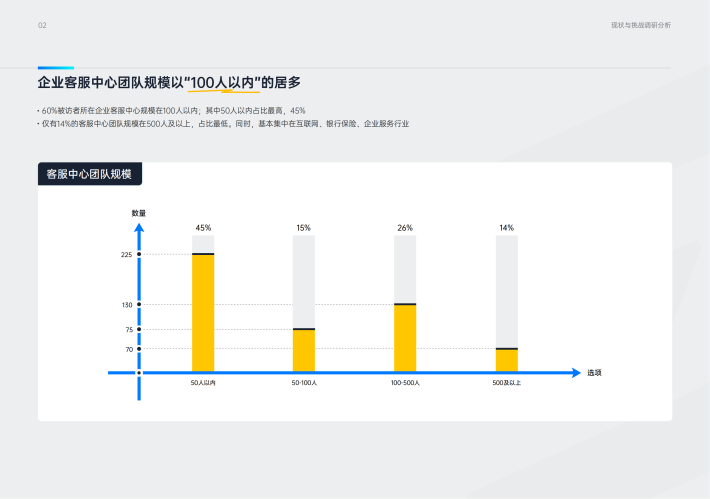Click the y-axis upward arrowhead
The image size is (710, 499).
point(139,228)
